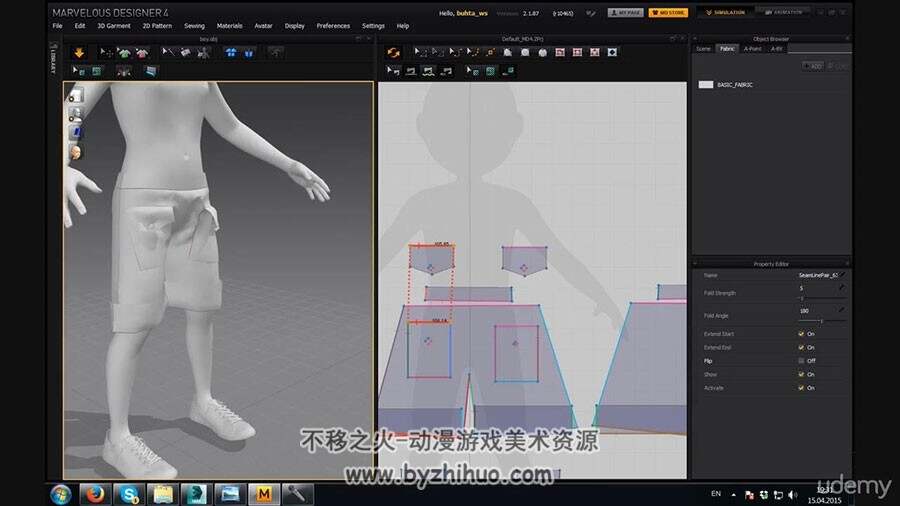Select the Free Sewing tool
Image resolution: width=900 pixels, height=506 pixels.
tap(428, 71)
